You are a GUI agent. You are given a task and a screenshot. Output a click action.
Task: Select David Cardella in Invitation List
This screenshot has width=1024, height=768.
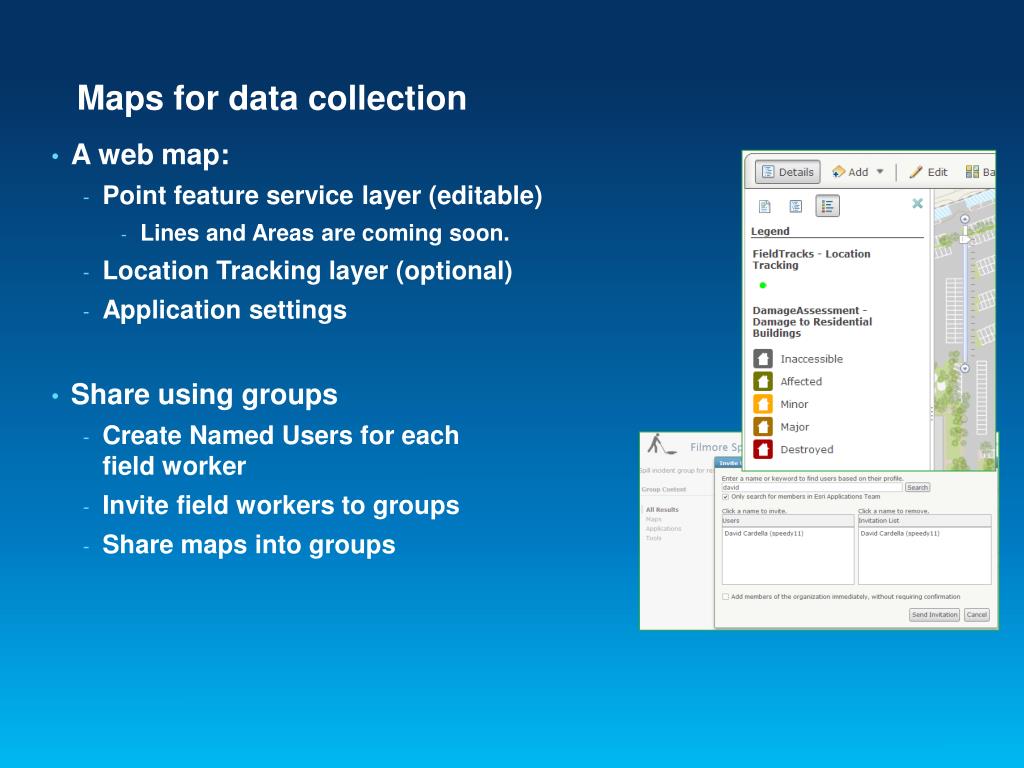900,534
